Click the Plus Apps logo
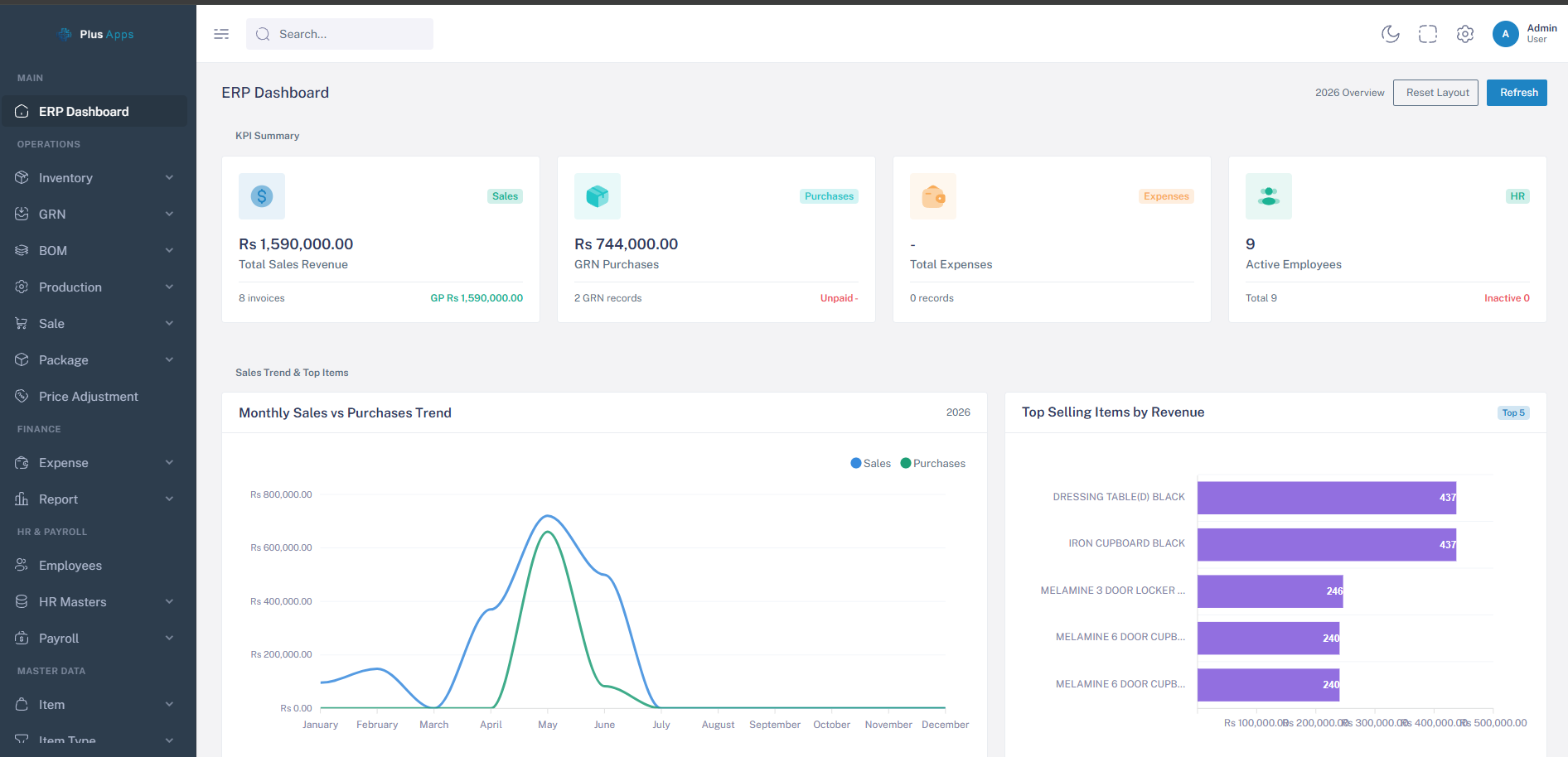The width and height of the screenshot is (1568, 757). (x=95, y=34)
